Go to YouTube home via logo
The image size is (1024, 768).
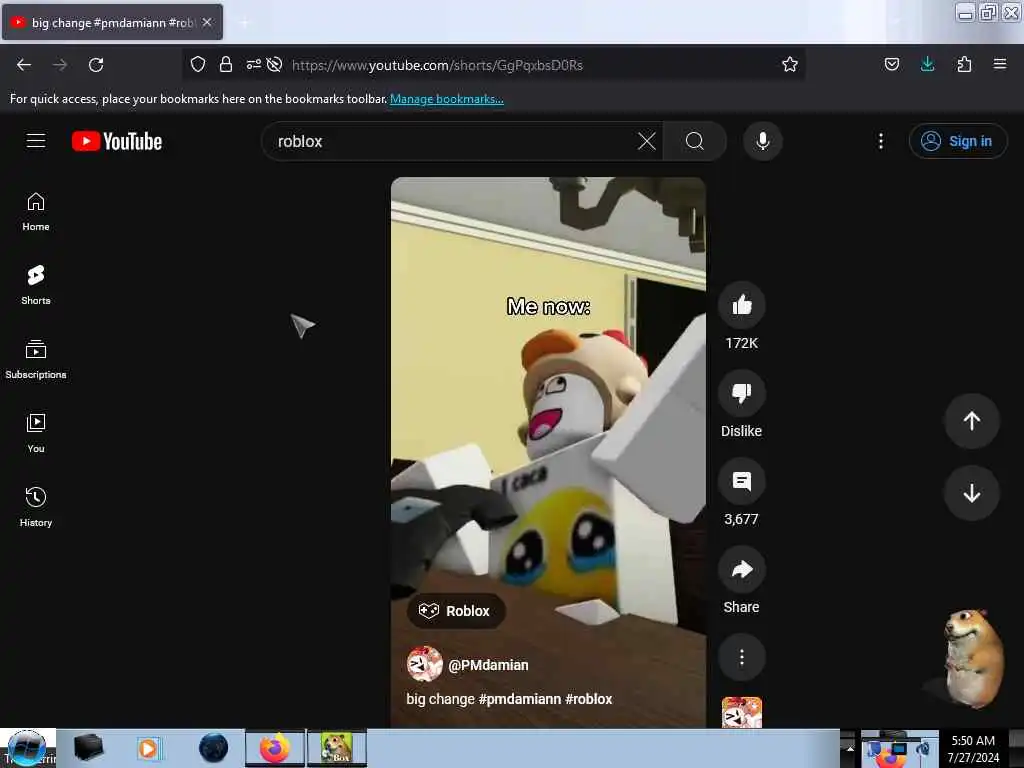click(117, 141)
